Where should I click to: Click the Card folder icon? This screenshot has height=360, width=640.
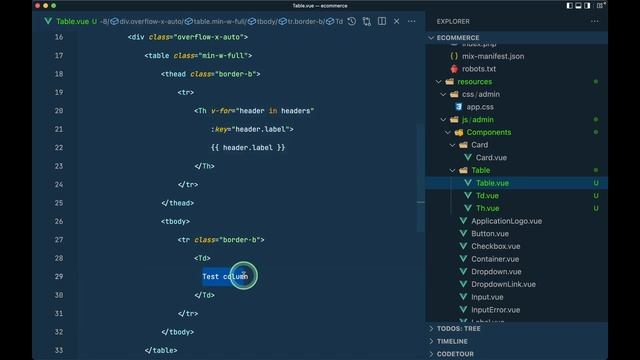tap(463, 145)
